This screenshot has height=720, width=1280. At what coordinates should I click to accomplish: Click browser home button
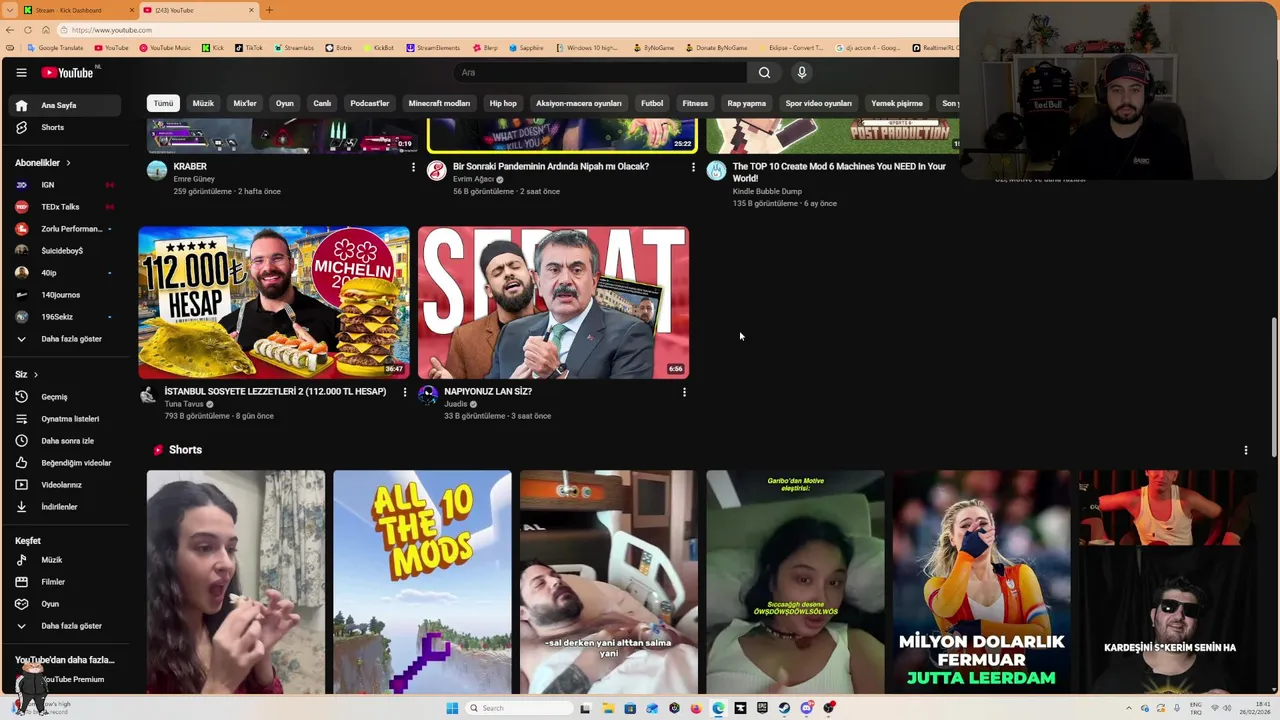[45, 30]
